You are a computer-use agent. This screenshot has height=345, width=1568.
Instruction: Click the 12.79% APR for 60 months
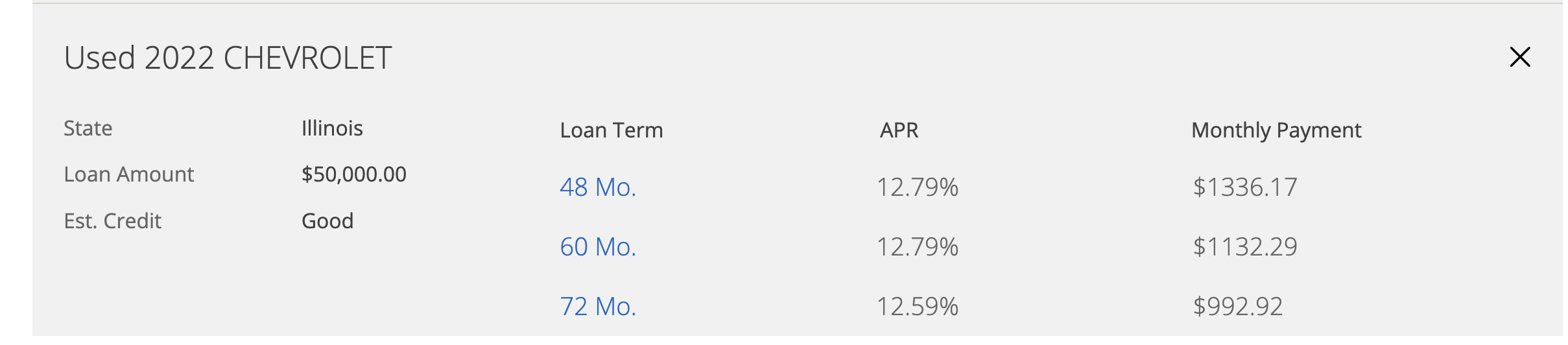(x=917, y=247)
